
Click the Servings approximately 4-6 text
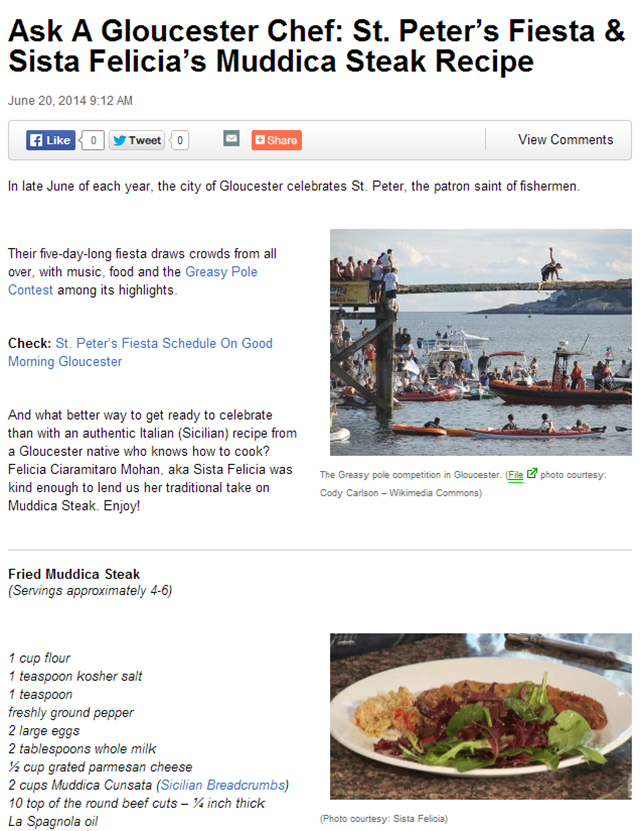(x=90, y=591)
